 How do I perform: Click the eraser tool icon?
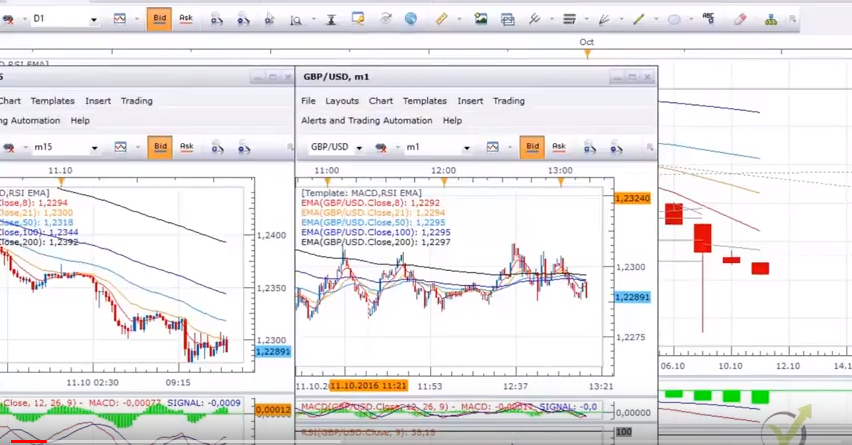pos(740,19)
